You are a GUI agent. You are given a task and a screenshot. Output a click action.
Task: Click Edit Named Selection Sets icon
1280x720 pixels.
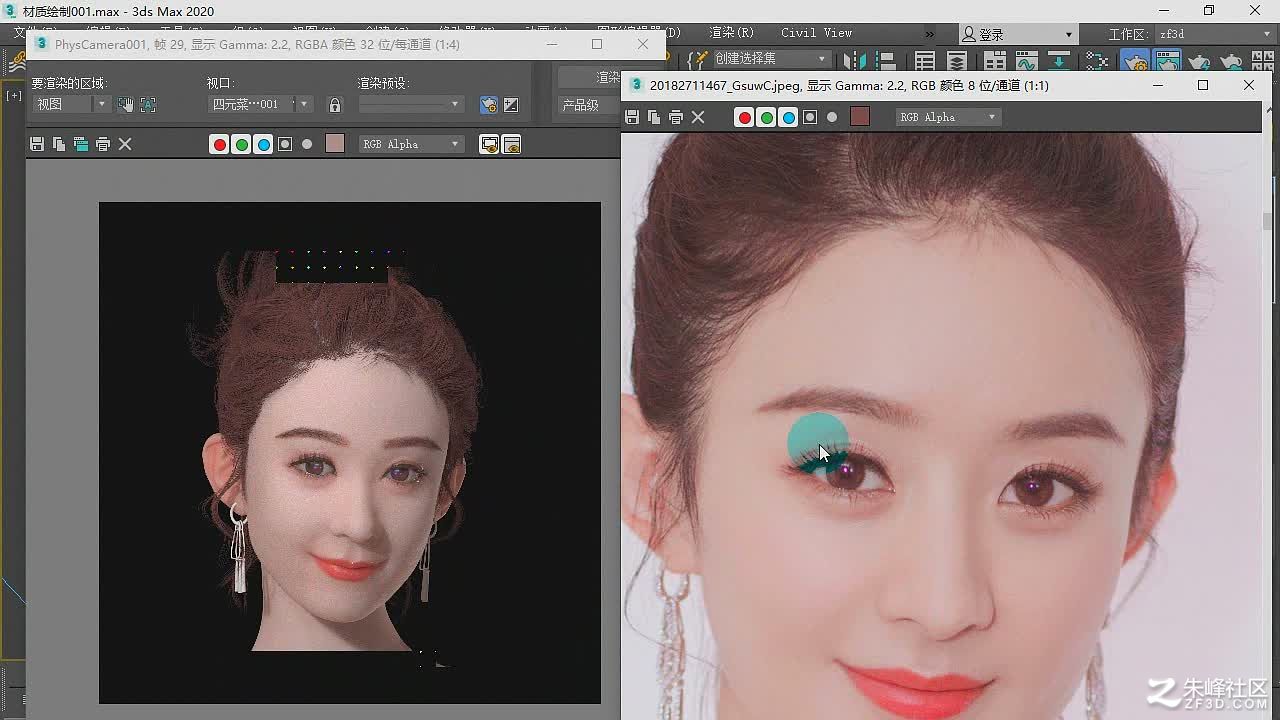[698, 59]
